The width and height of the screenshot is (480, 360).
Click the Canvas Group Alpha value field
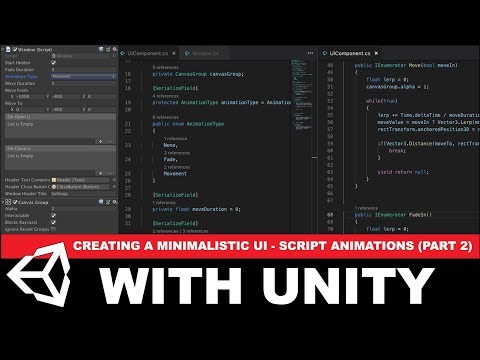pos(83,209)
